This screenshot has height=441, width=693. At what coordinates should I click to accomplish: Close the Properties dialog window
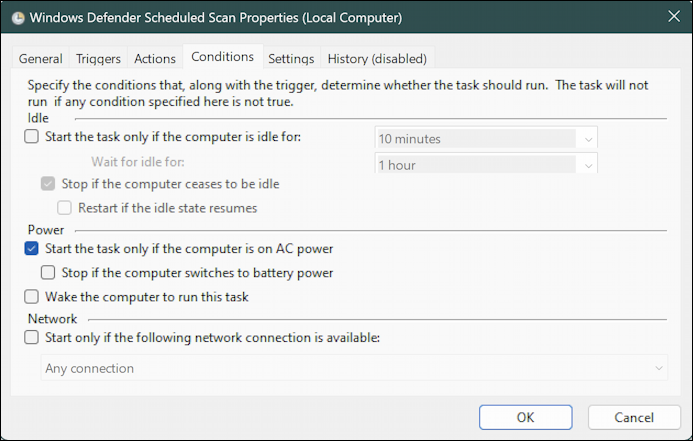[x=674, y=17]
